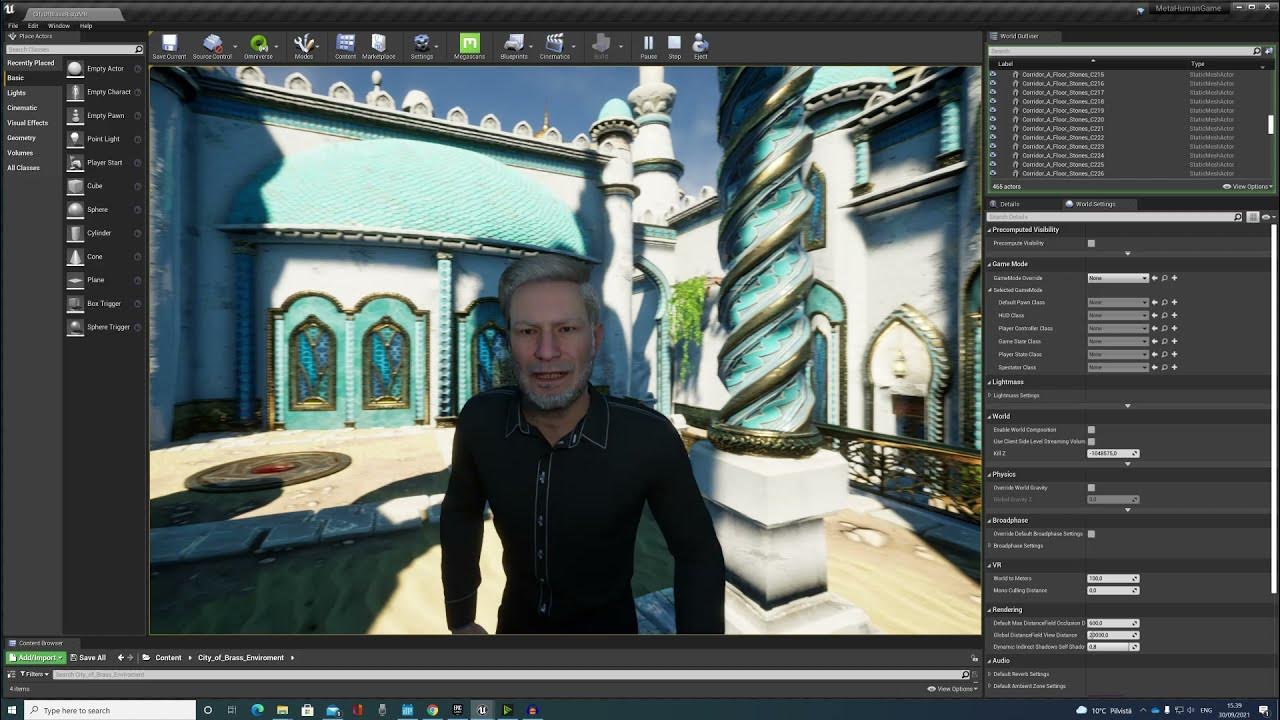Toggle visibility of Corridor_A_Floor_Stones_C221
The image size is (1280, 720).
pos(992,128)
